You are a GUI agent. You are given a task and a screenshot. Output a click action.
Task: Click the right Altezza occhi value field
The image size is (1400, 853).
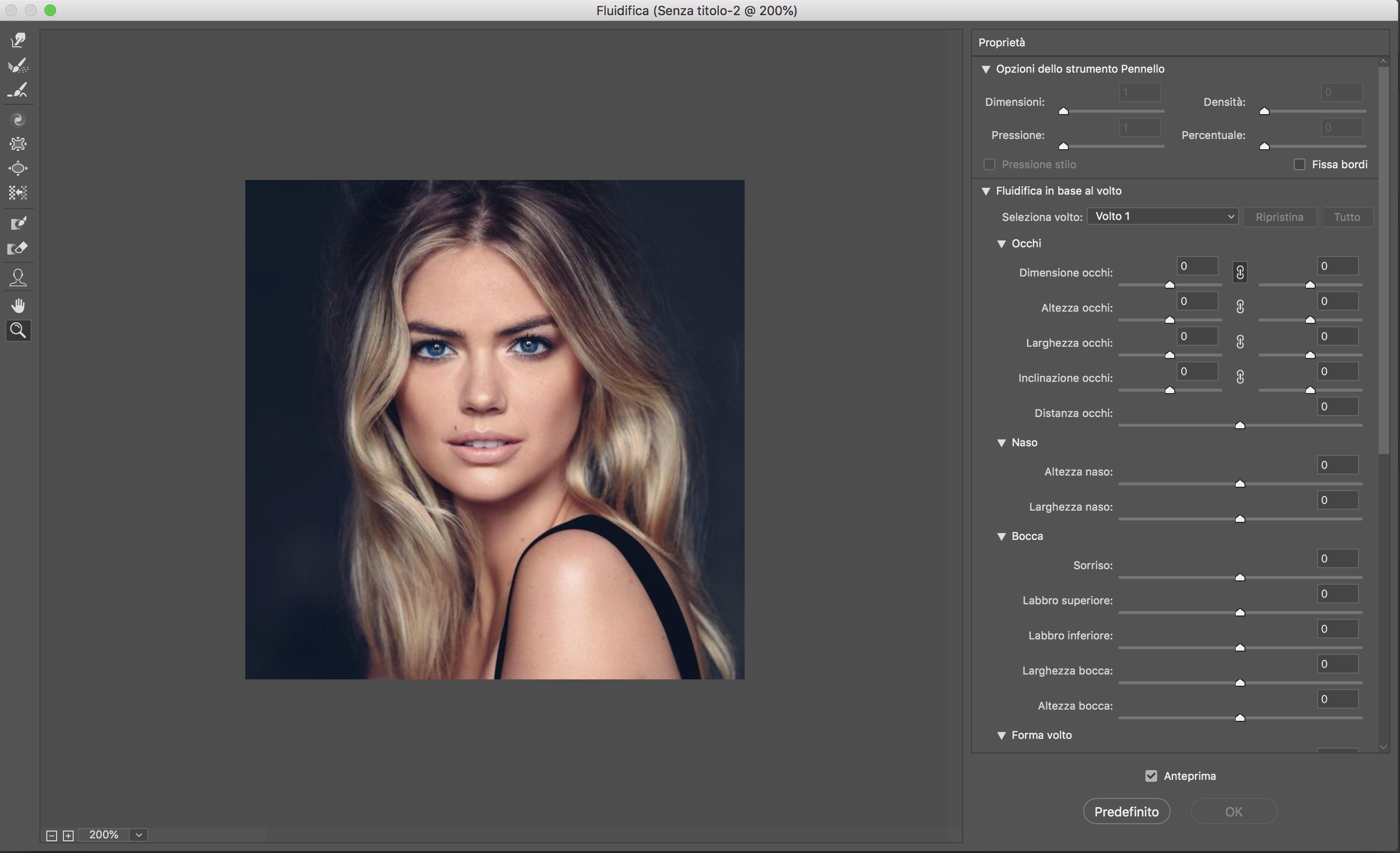pyautogui.click(x=1338, y=301)
